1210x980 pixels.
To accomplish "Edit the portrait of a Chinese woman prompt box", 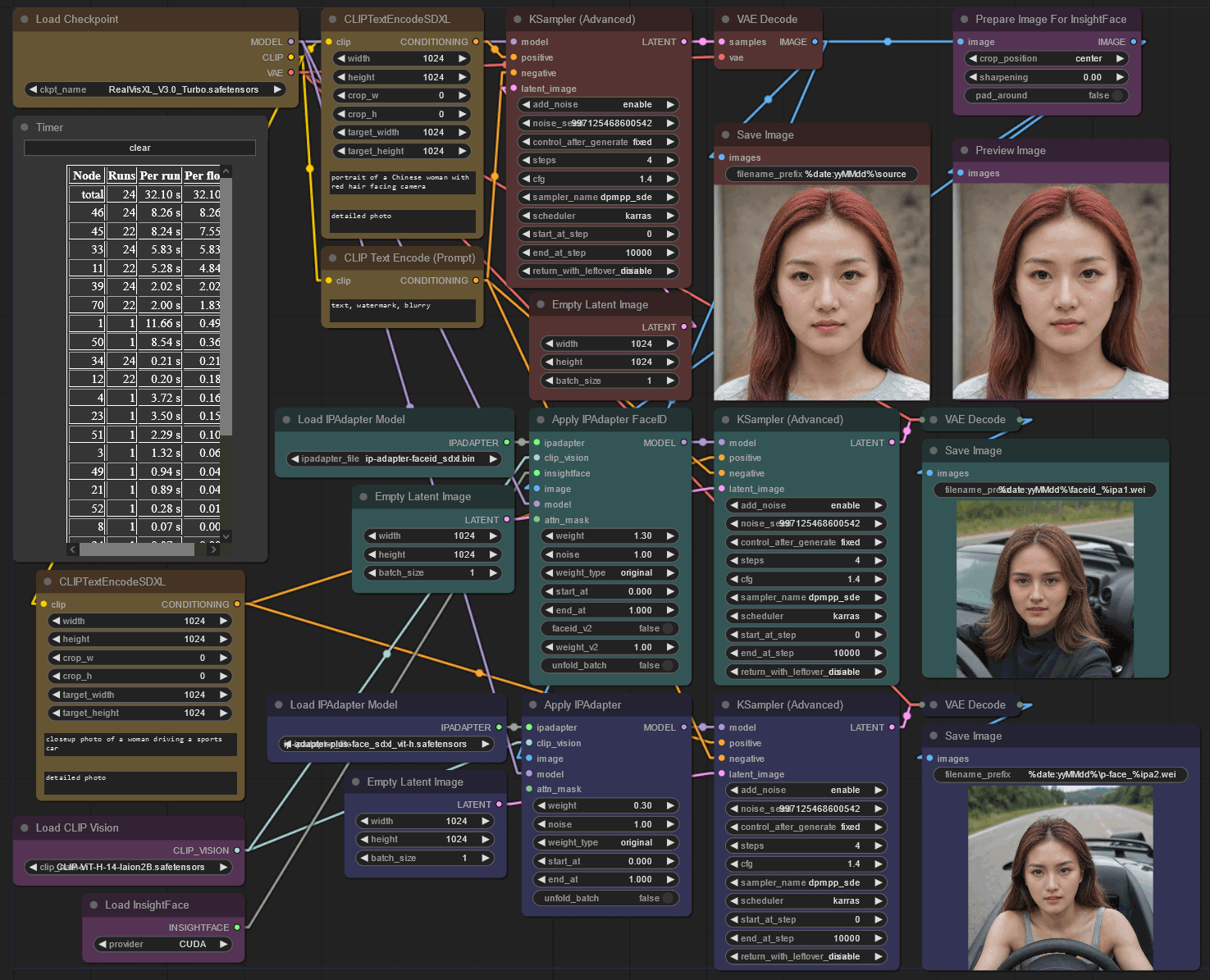I will [x=403, y=182].
